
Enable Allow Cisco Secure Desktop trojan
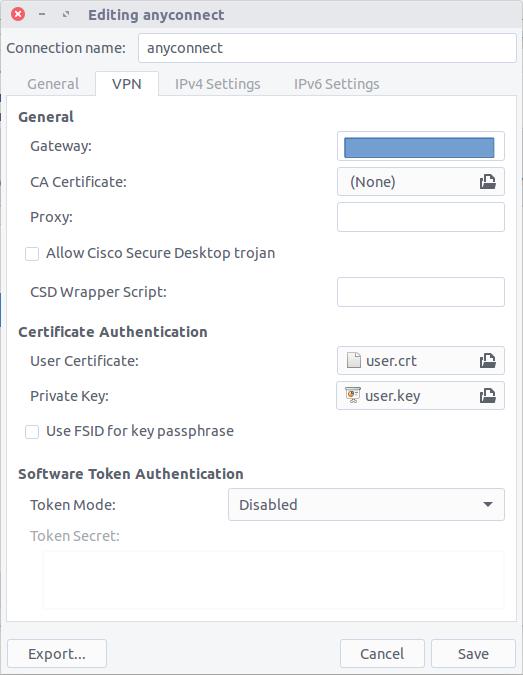pos(32,254)
